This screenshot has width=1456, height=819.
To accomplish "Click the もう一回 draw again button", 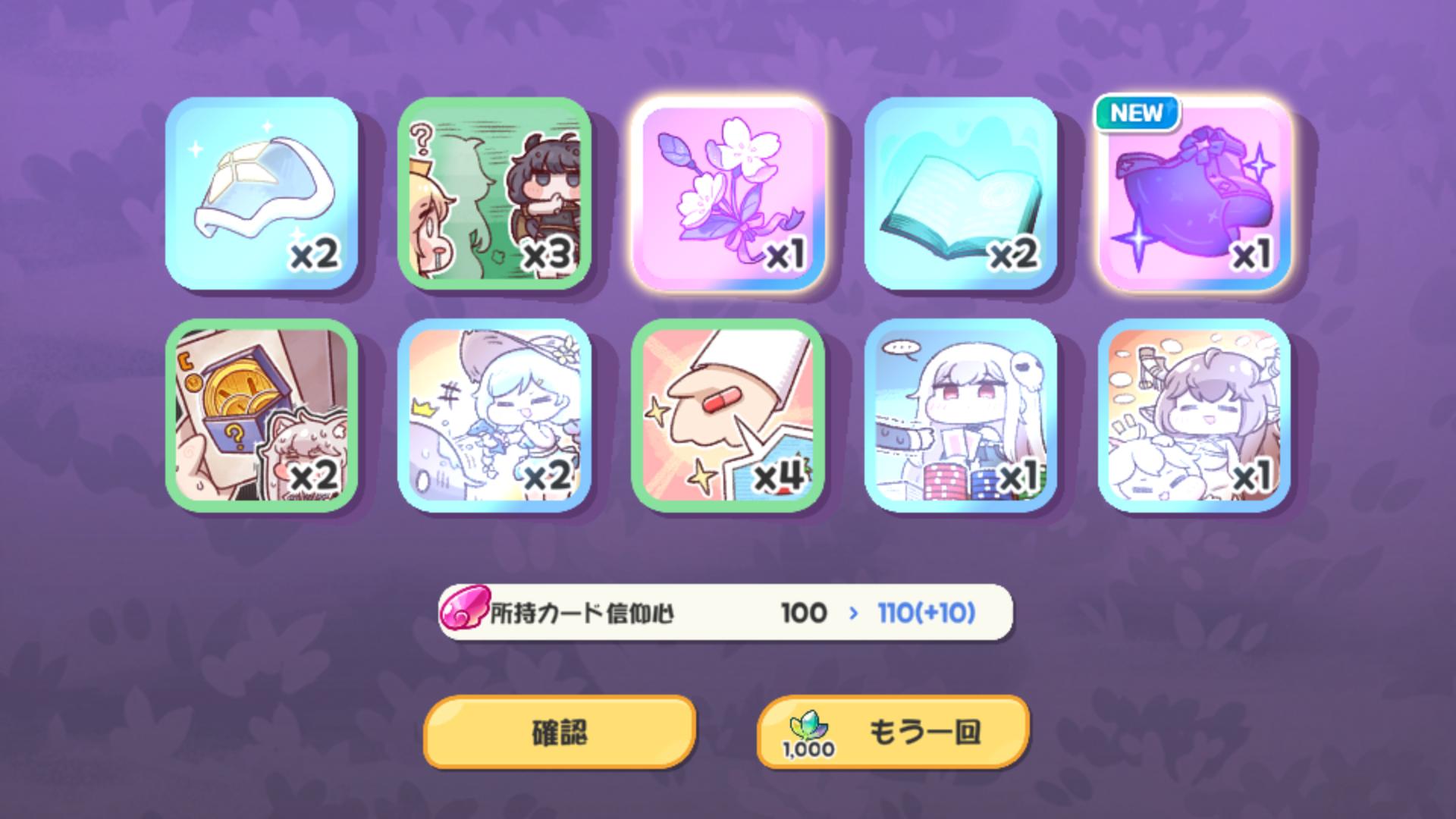I will coord(893,733).
